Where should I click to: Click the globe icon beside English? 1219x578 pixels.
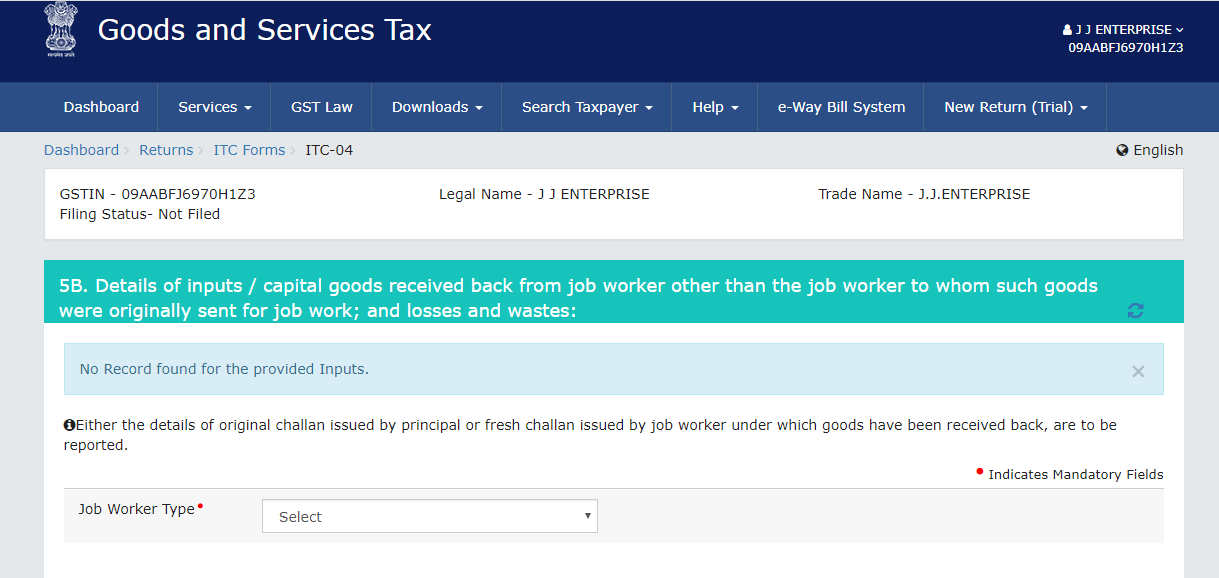(x=1122, y=150)
